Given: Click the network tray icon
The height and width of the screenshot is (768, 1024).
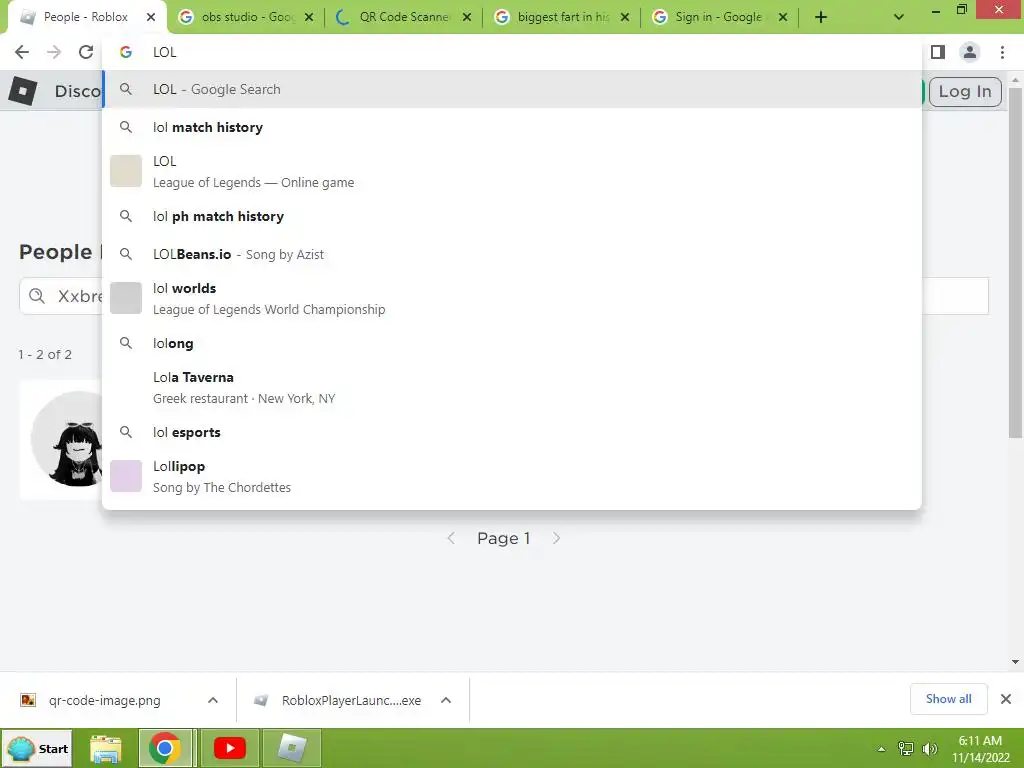Looking at the screenshot, I should (906, 748).
